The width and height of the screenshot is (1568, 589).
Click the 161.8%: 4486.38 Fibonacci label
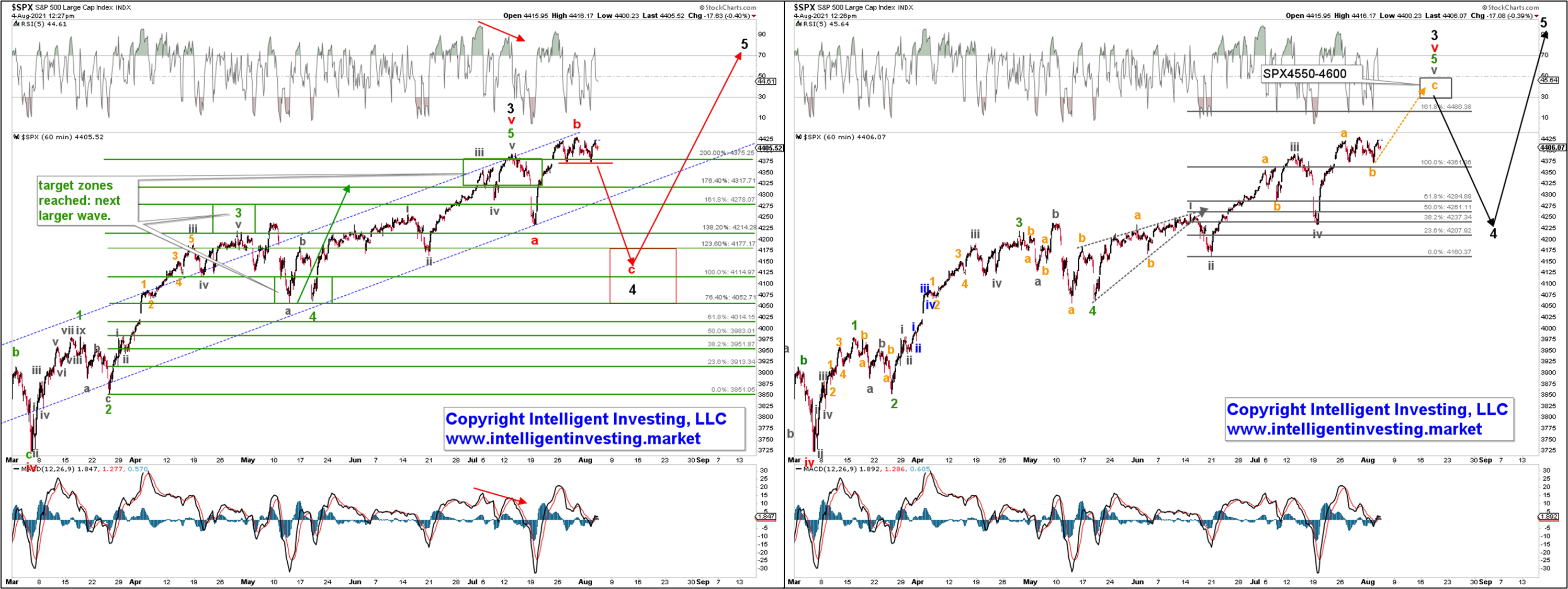(1446, 107)
